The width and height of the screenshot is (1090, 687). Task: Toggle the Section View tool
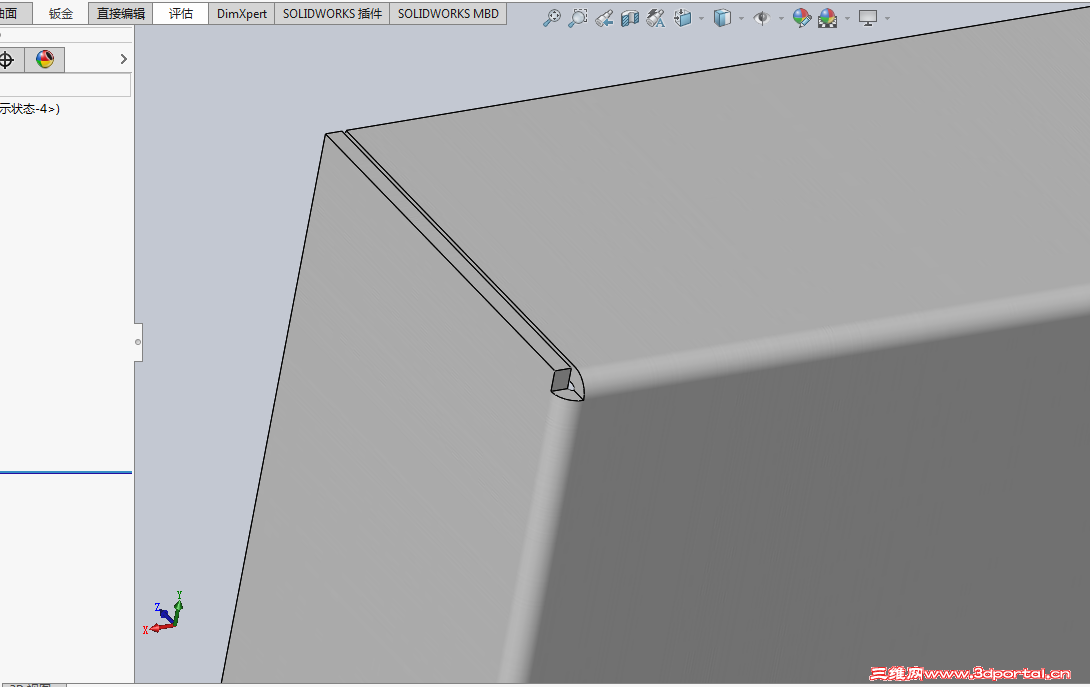click(x=630, y=18)
